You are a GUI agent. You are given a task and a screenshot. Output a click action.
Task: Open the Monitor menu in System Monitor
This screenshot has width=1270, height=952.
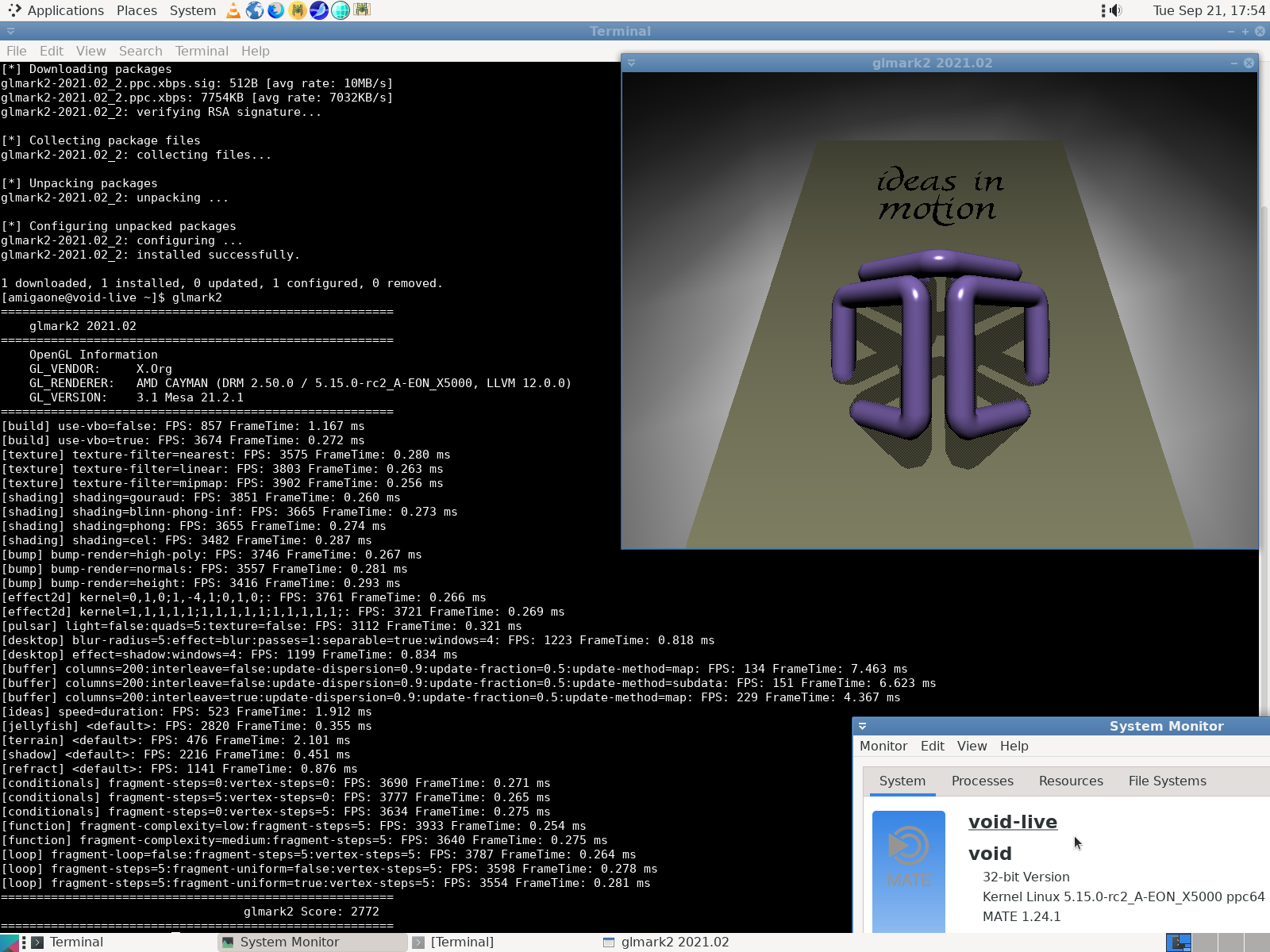pos(883,746)
